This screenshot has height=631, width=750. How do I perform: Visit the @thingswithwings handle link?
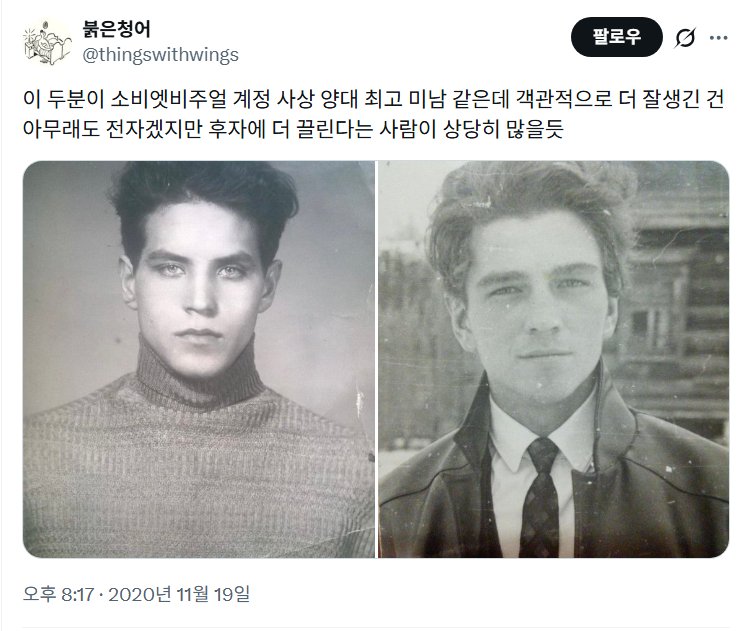(x=161, y=55)
